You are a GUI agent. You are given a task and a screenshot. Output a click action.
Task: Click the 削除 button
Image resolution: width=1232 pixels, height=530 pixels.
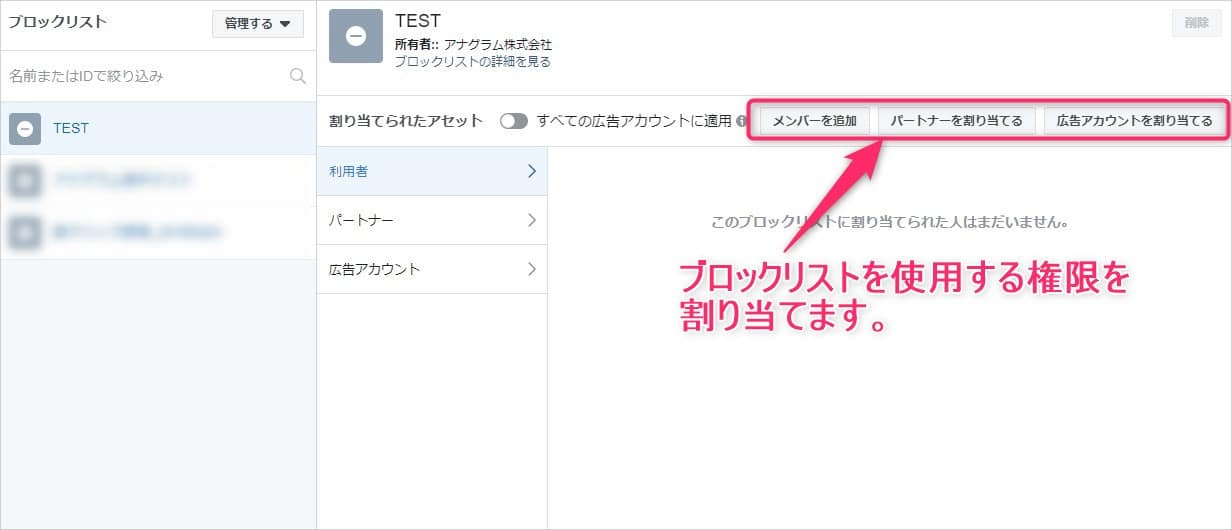[1196, 23]
